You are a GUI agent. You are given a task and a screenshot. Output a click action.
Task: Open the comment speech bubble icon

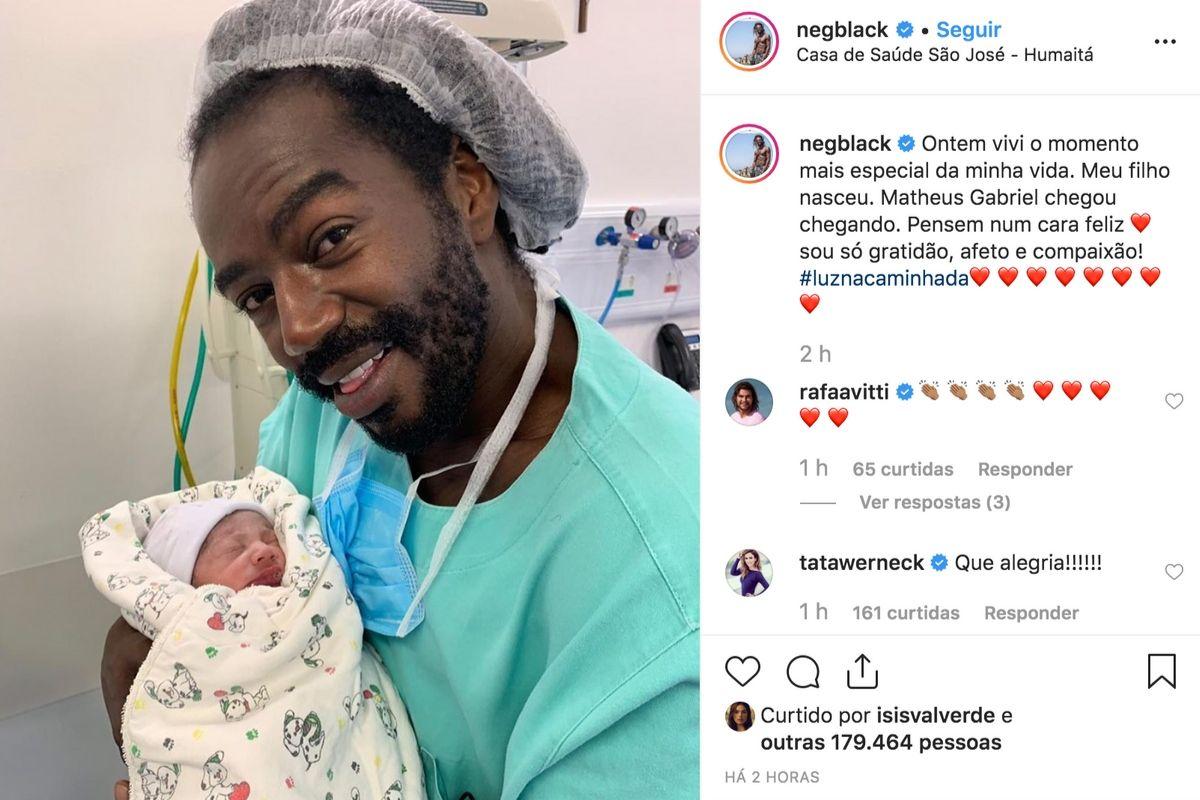point(802,671)
